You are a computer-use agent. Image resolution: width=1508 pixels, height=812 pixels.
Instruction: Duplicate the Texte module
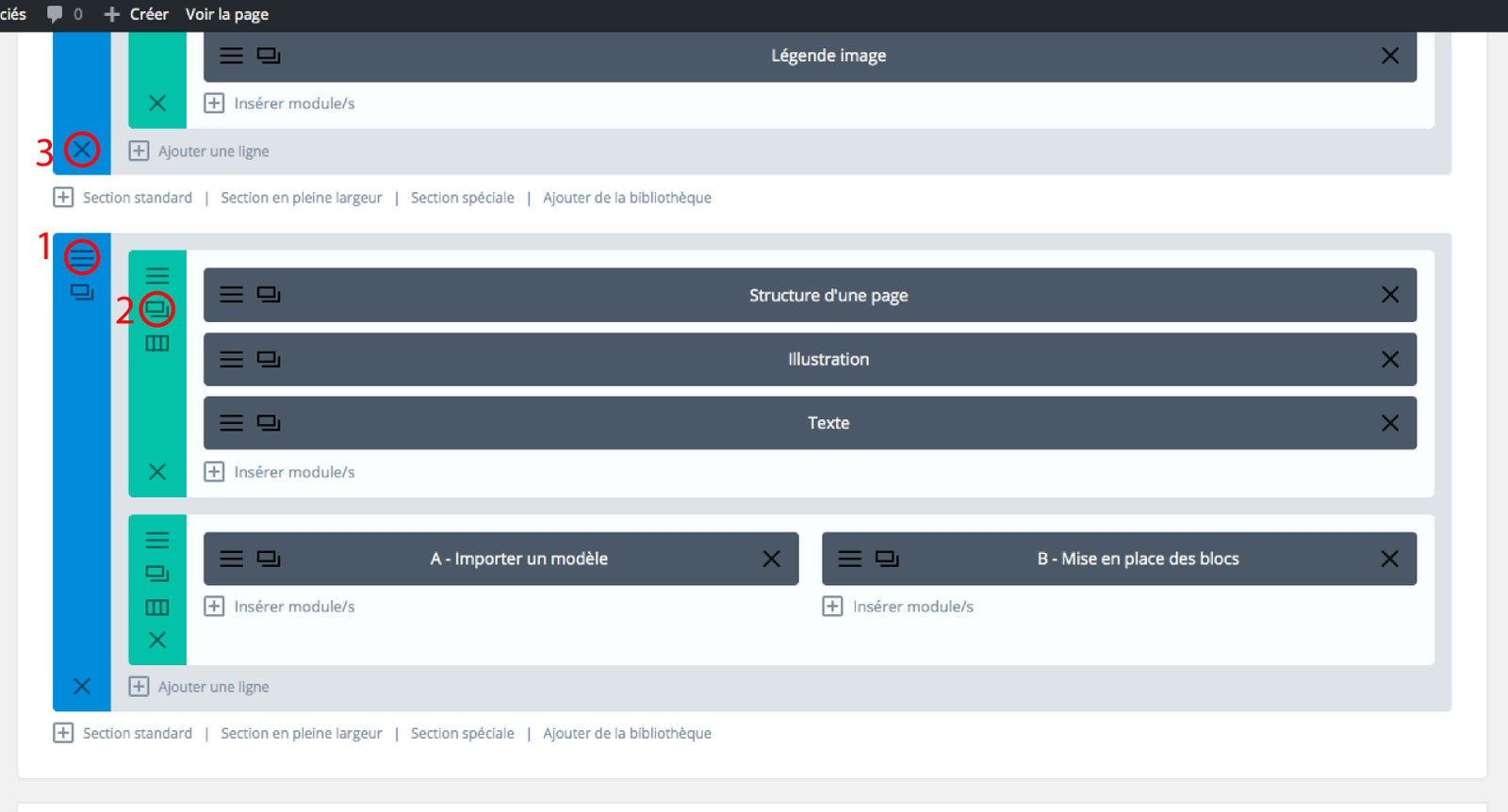coord(269,423)
